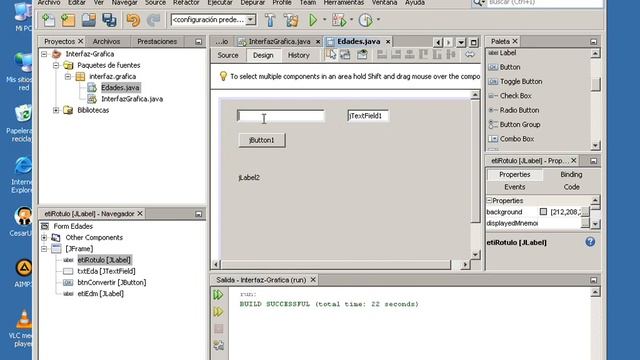The image size is (640, 360).
Task: Select btnConvertir [JButton] in Navegador
Action: pyautogui.click(x=111, y=282)
